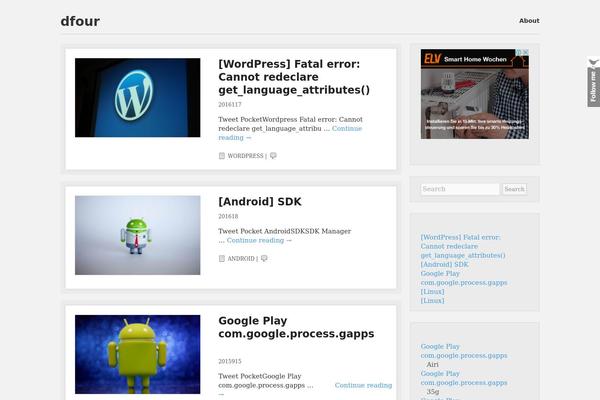Click the Search button in sidebar
Viewport: 600px width, 400px height.
[514, 189]
